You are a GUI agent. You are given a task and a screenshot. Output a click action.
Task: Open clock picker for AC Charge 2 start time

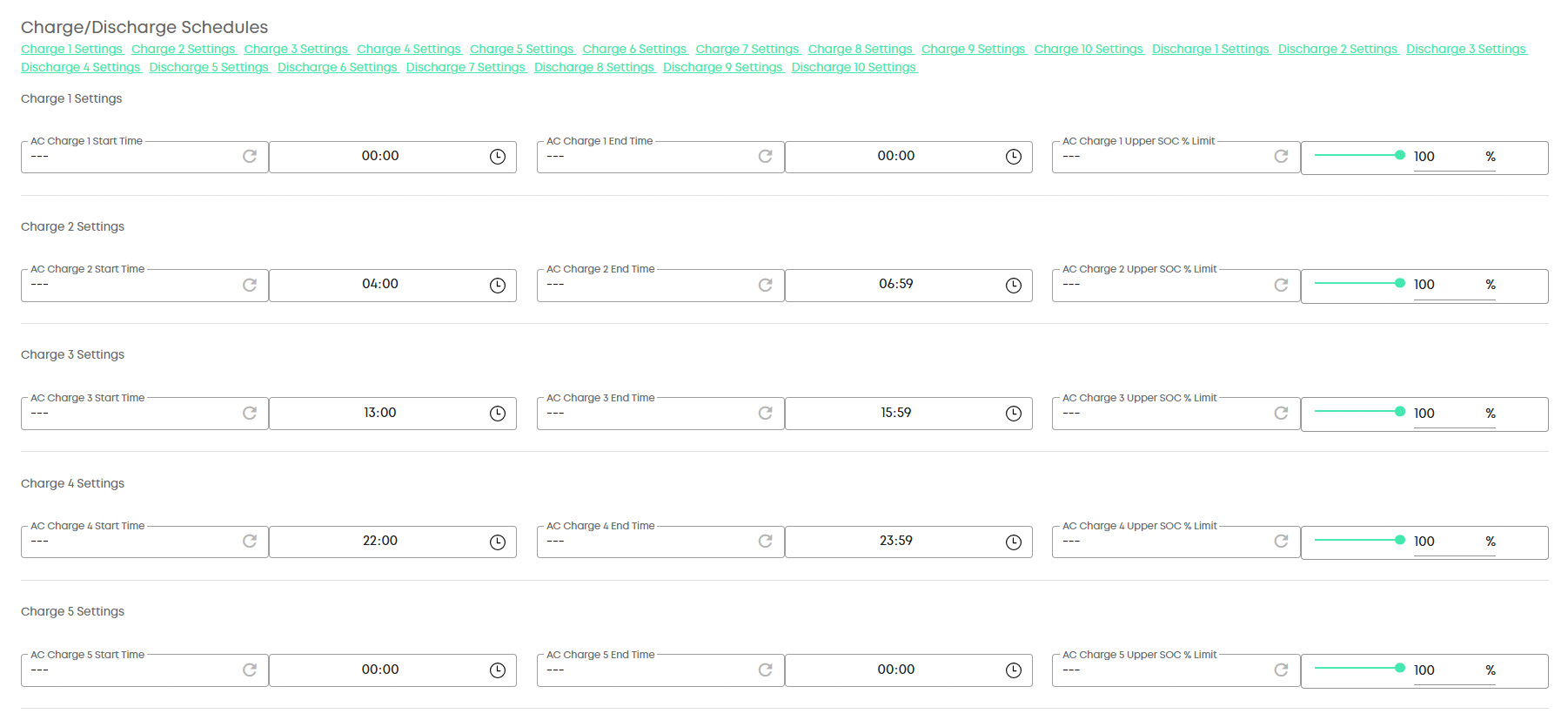pos(498,286)
